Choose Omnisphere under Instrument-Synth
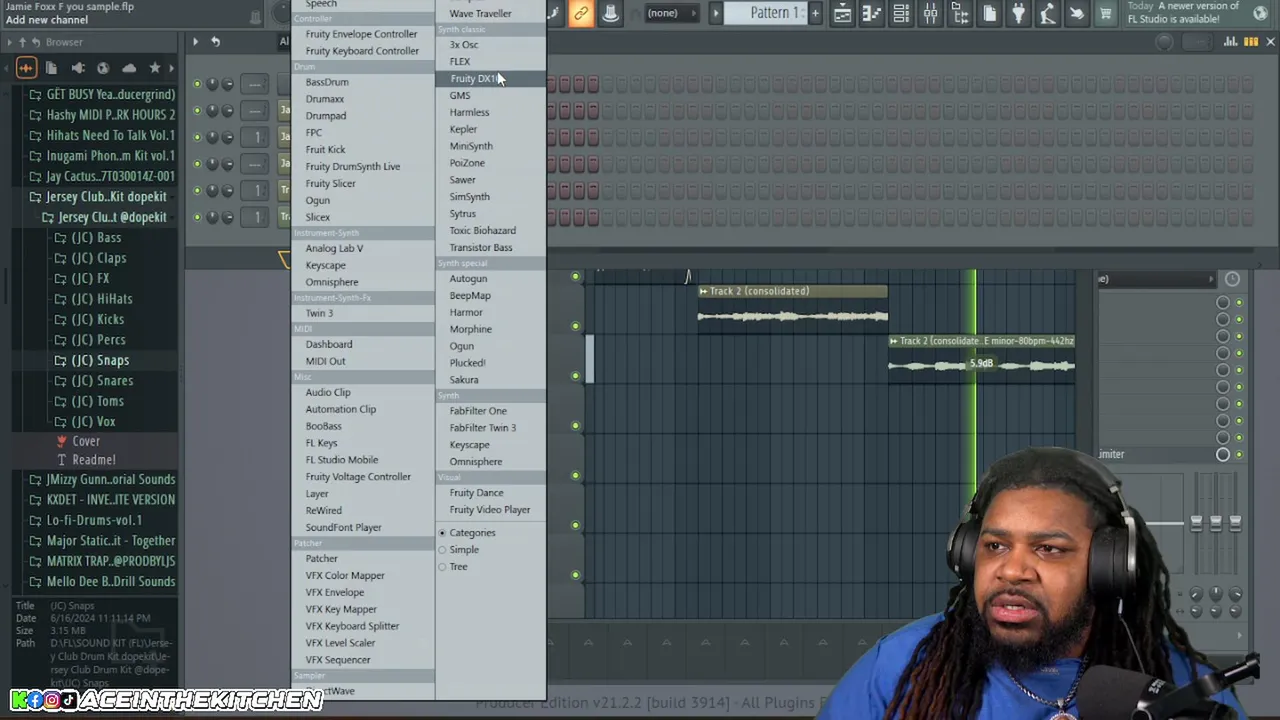 tap(332, 282)
